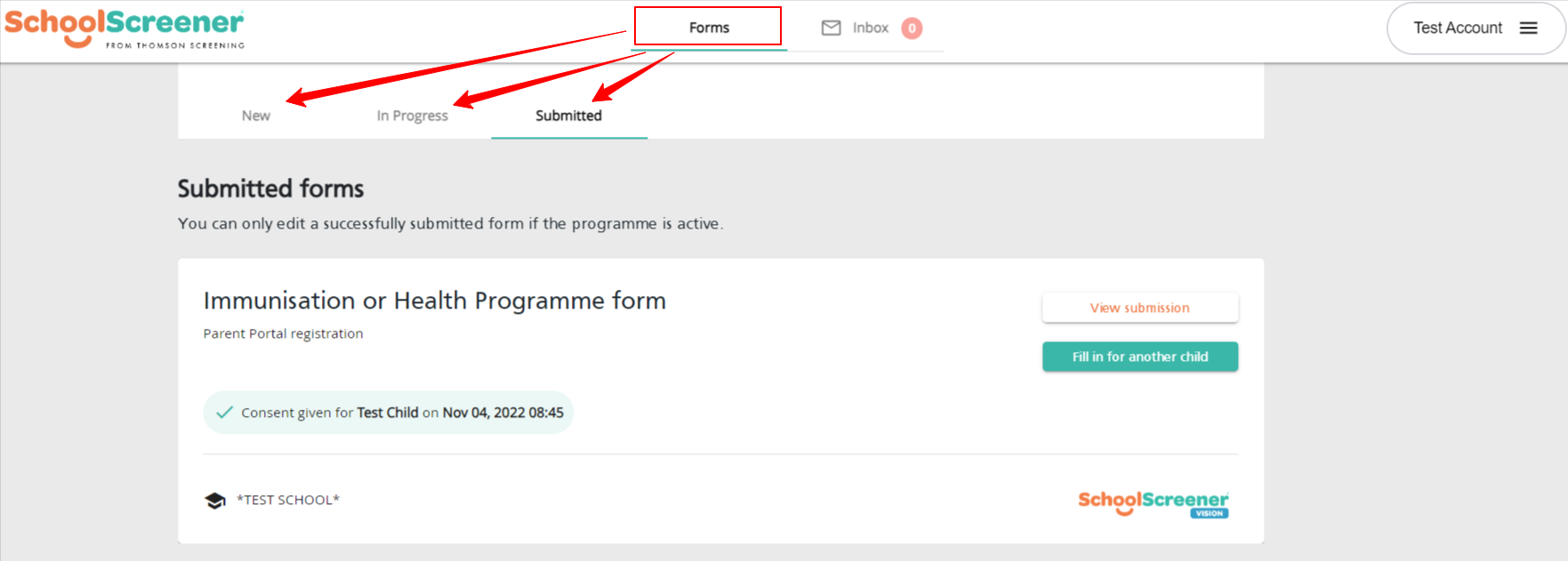
Task: Click the View submission button
Action: 1139,308
